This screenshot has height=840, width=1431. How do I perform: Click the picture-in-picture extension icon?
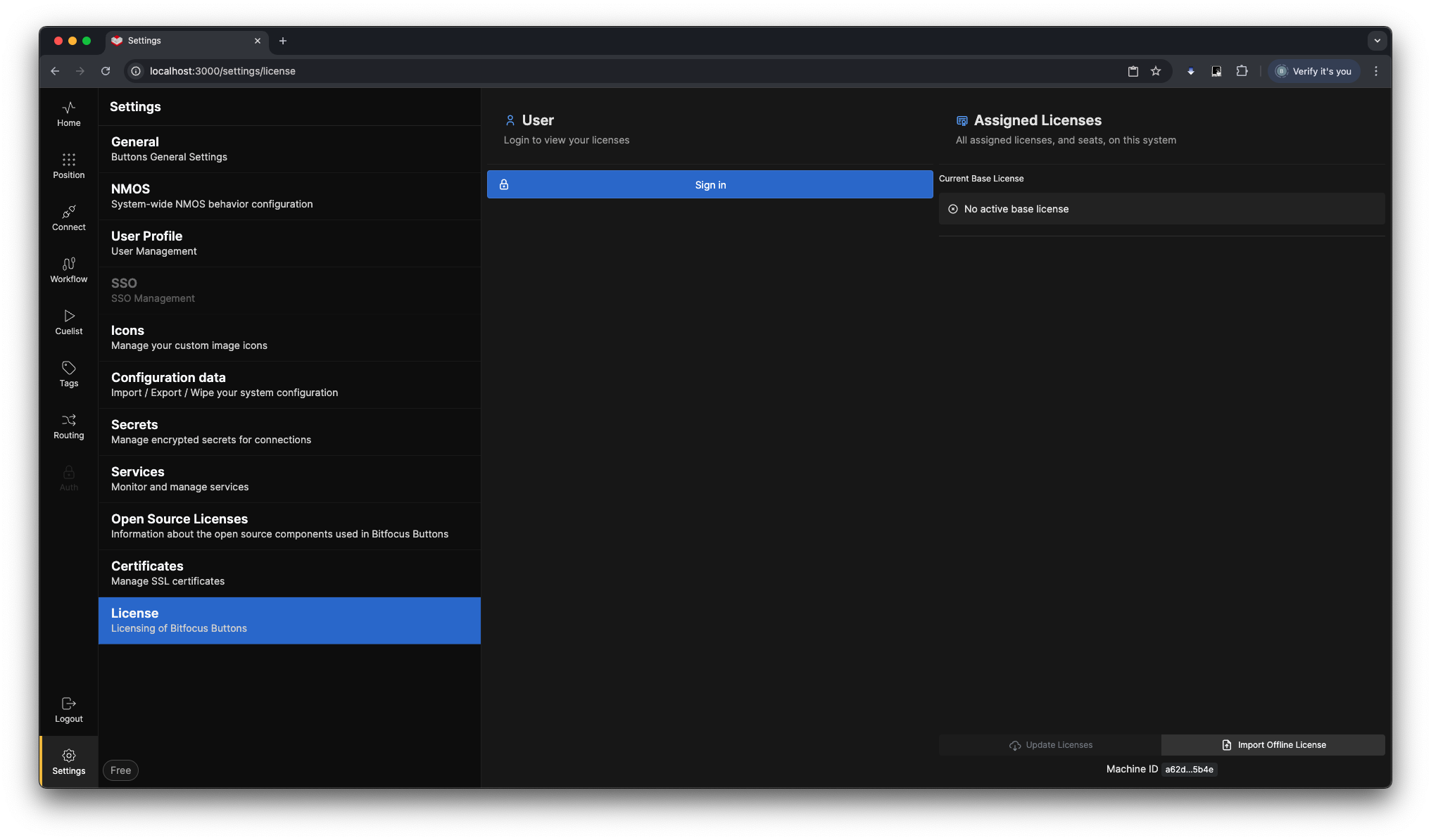click(1216, 71)
